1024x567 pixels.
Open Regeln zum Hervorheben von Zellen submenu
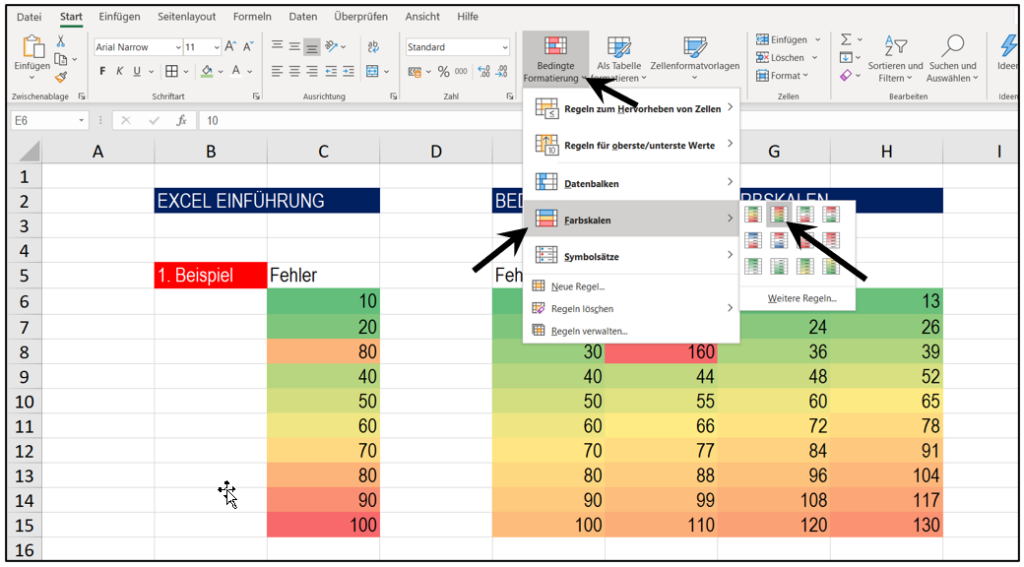coord(632,108)
